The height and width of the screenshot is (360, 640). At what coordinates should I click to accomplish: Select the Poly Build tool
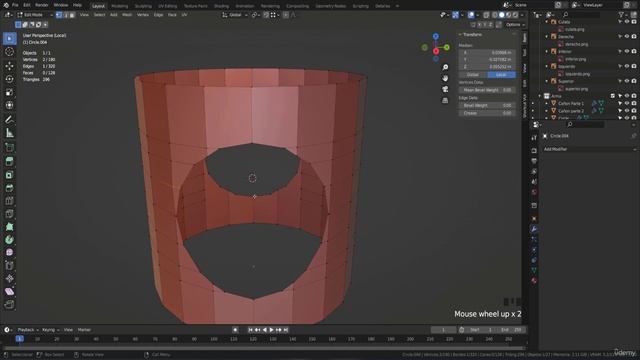pyautogui.click(x=9, y=227)
